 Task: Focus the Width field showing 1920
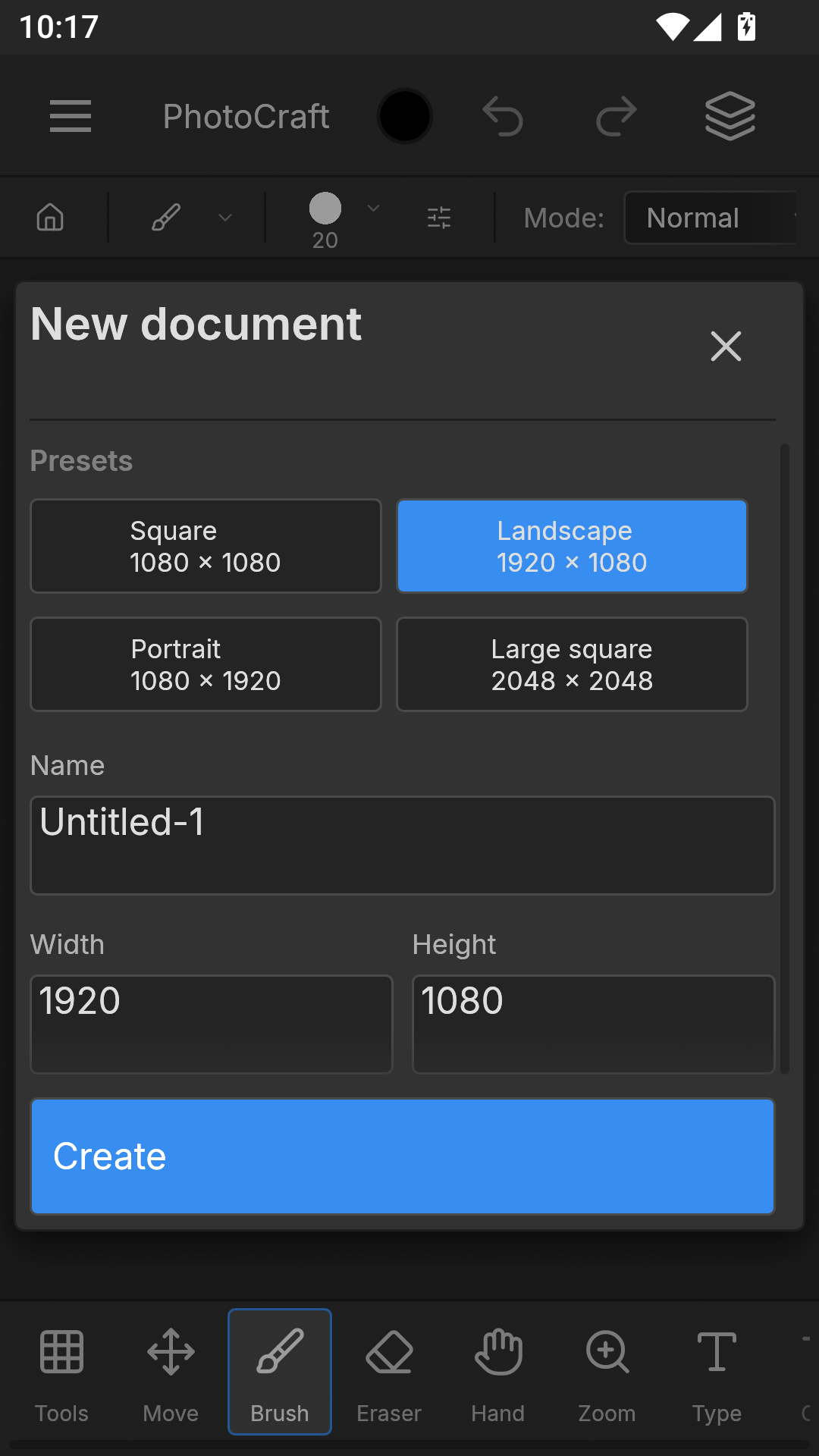[212, 1025]
